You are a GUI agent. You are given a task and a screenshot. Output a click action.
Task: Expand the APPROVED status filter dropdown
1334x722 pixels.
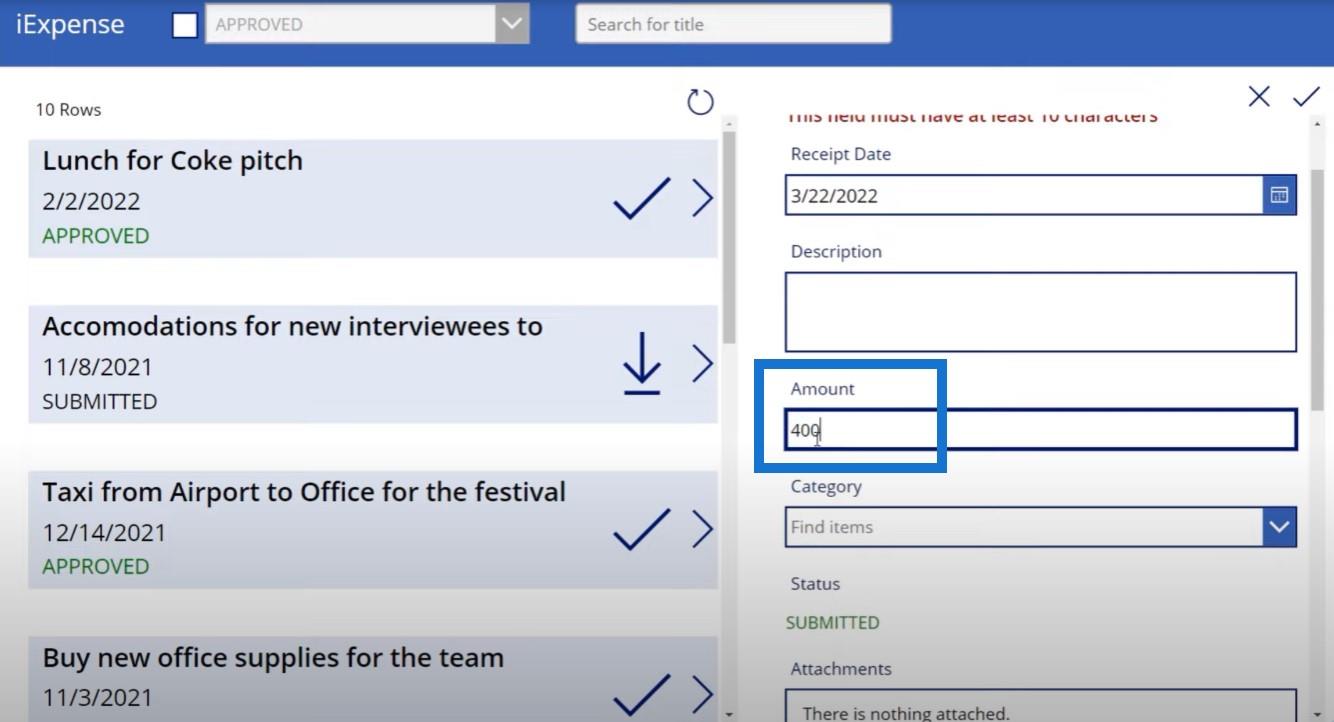(512, 24)
